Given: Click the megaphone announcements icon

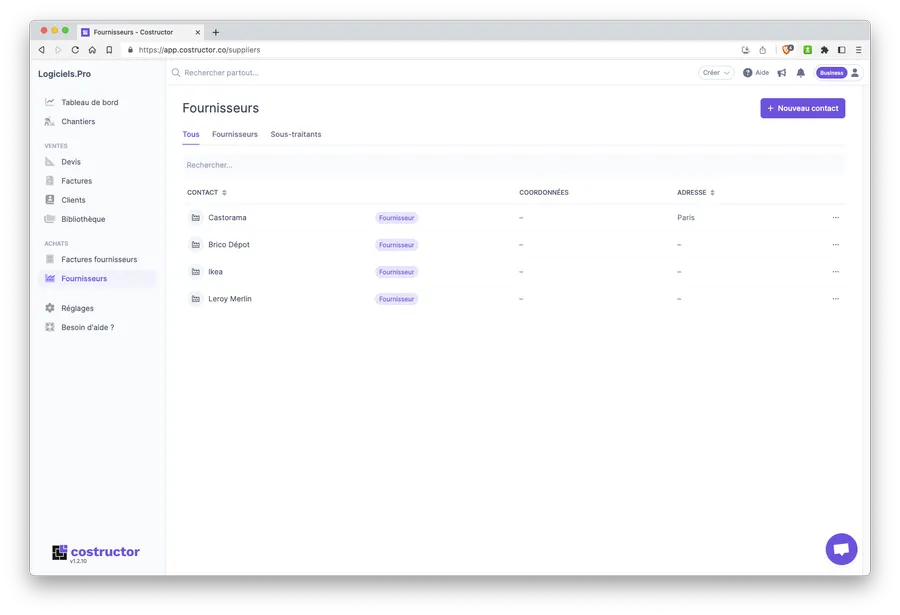Looking at the screenshot, I should point(782,73).
